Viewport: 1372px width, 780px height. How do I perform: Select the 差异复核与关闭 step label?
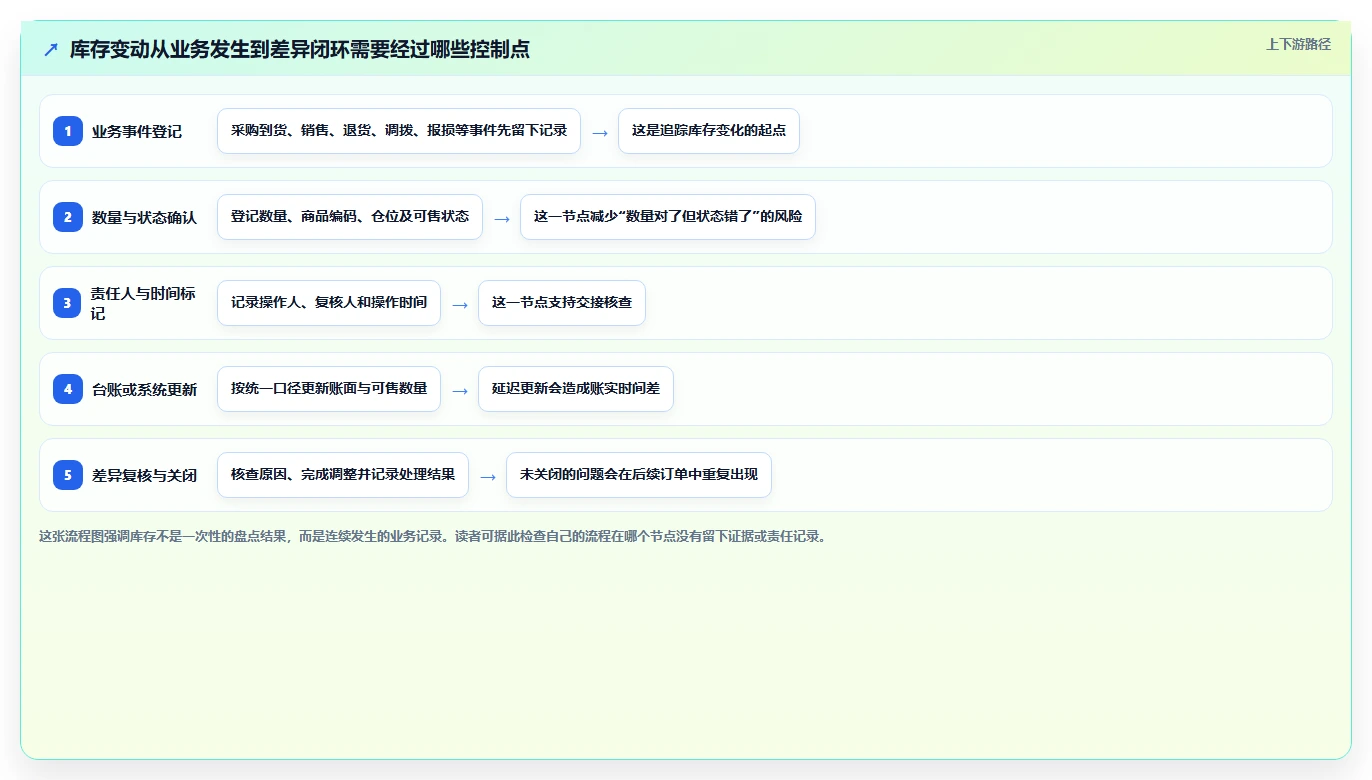click(144, 475)
